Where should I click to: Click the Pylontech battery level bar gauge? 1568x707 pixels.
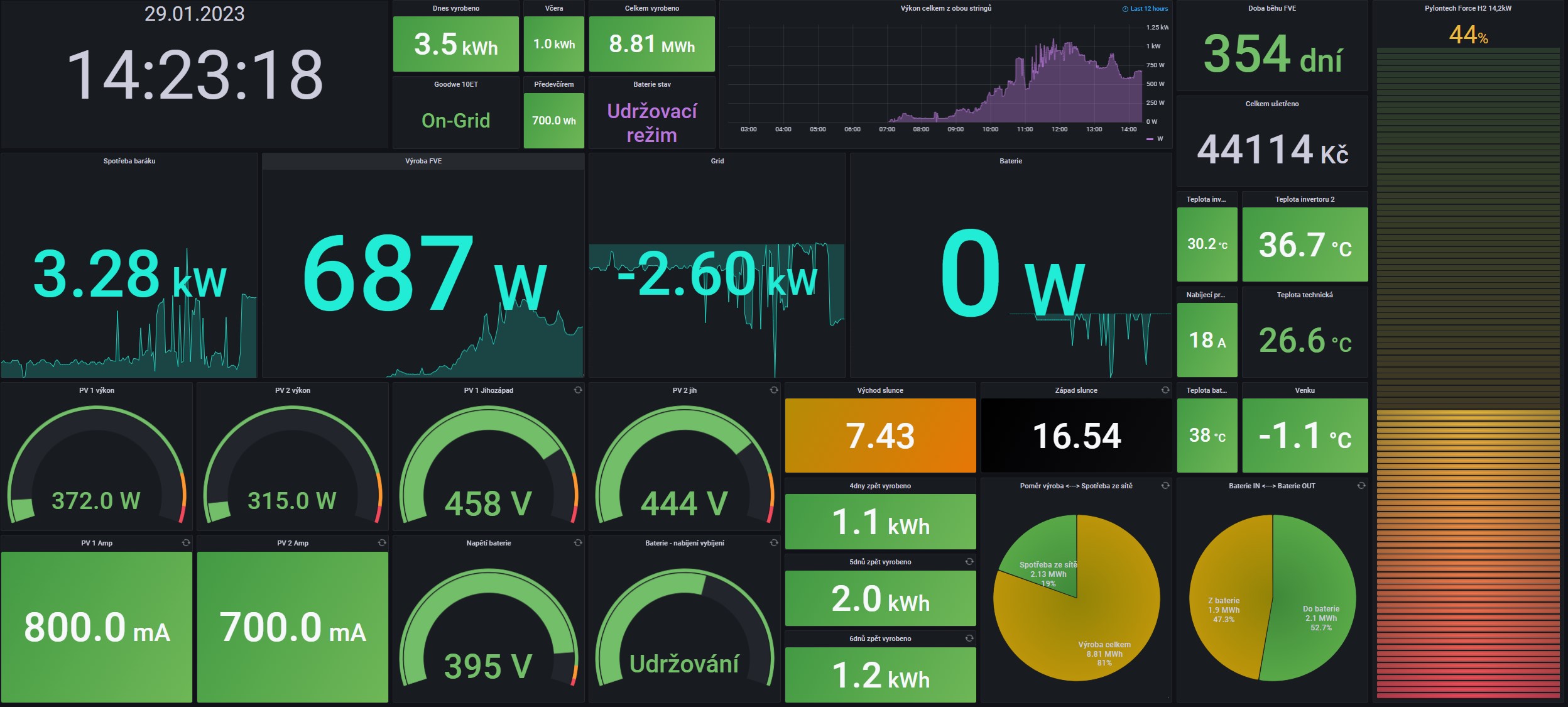tap(1467, 377)
